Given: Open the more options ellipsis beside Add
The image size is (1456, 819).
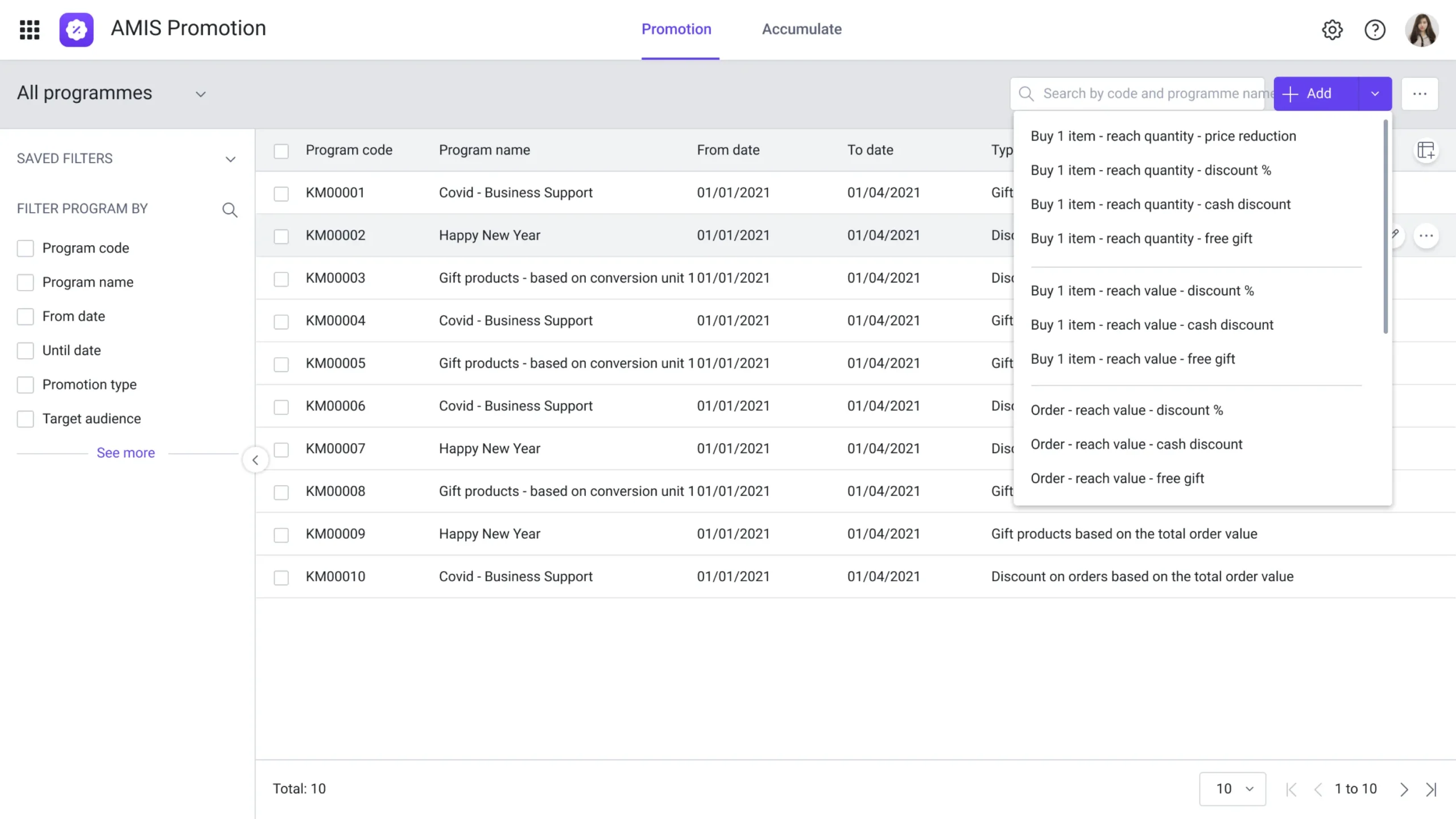Looking at the screenshot, I should [x=1420, y=93].
